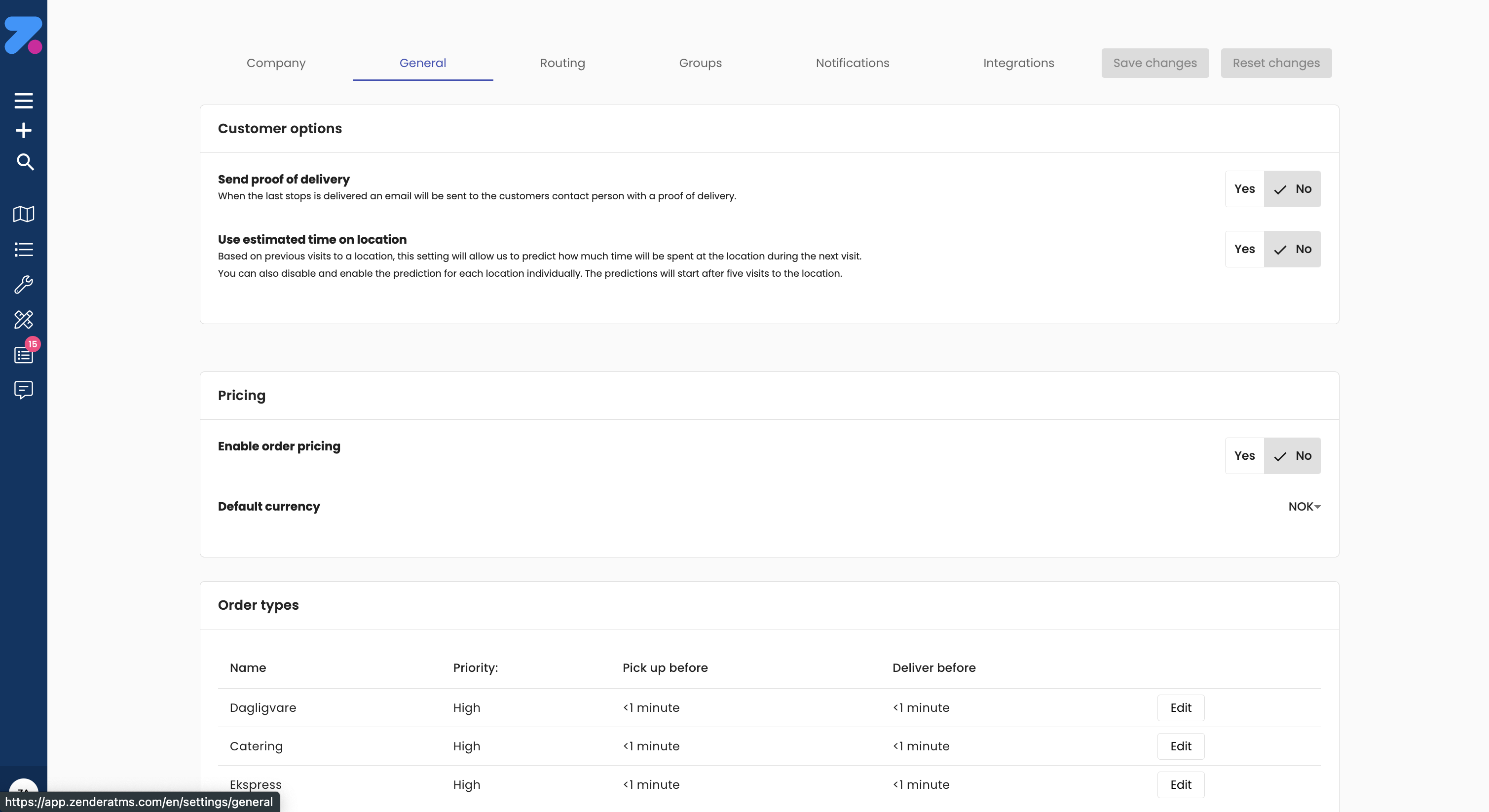Open the map view icon
Image resolution: width=1489 pixels, height=812 pixels.
coord(23,214)
